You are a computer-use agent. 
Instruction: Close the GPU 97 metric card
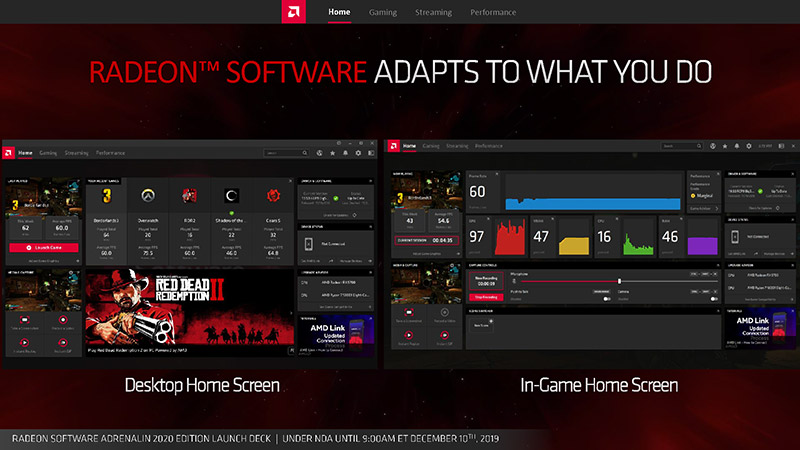coord(488,219)
